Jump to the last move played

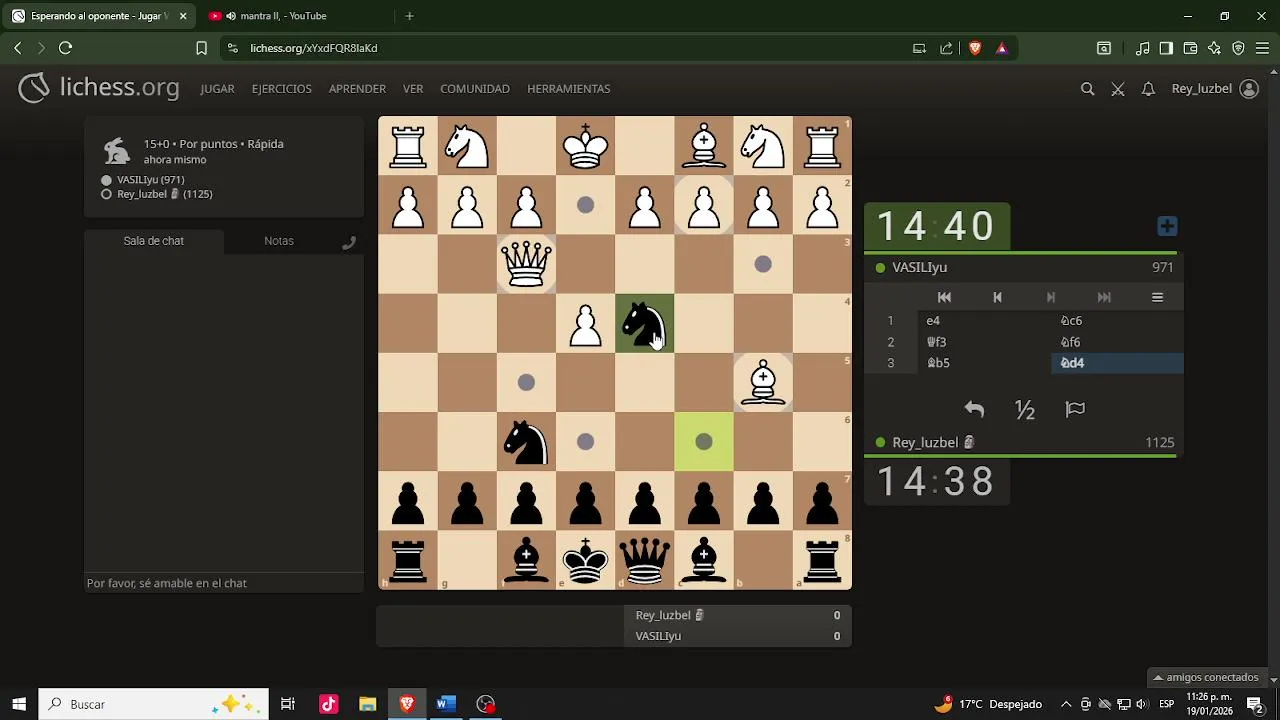(x=1104, y=297)
